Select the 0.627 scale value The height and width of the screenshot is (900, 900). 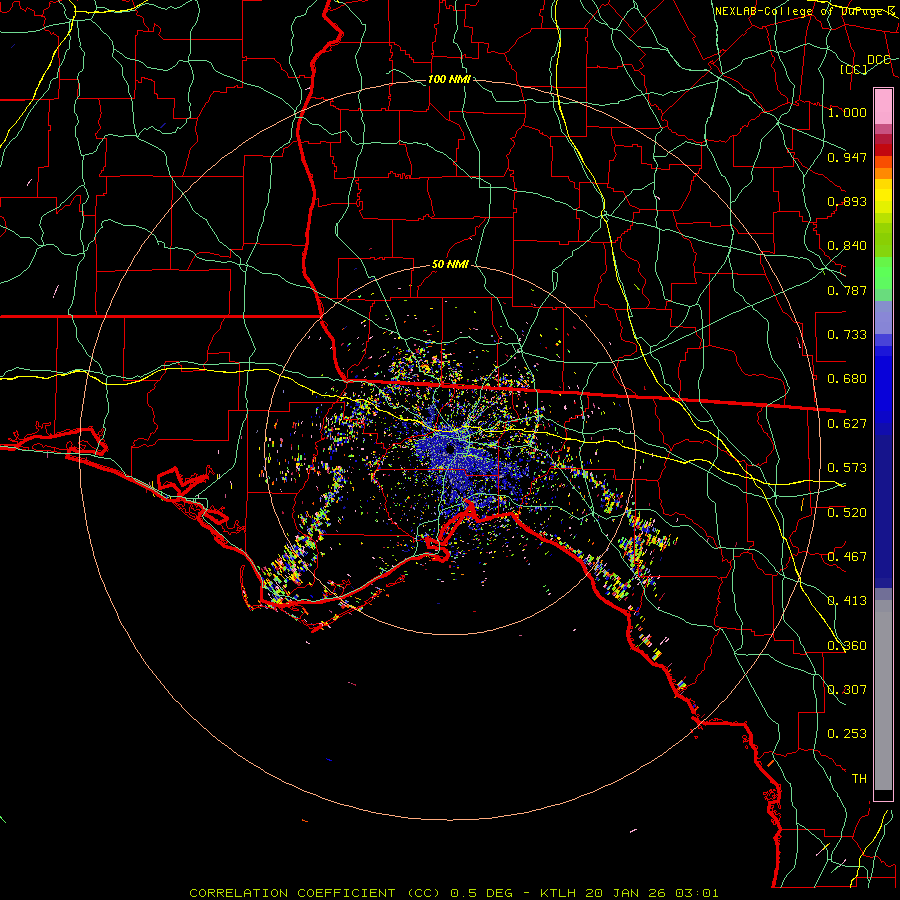tap(847, 424)
